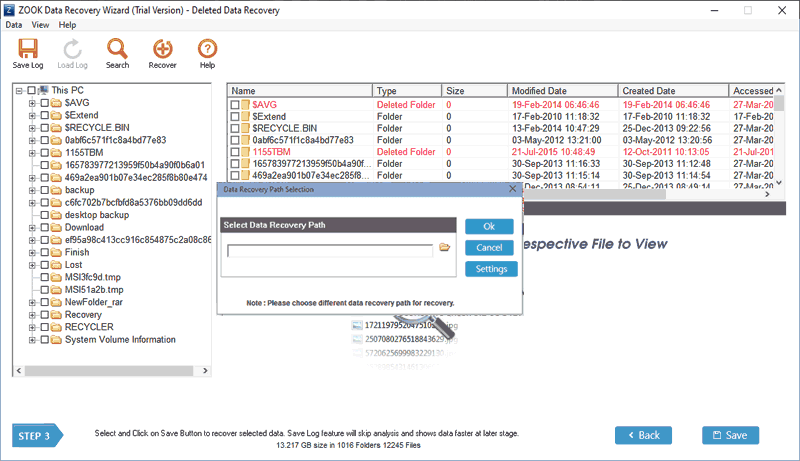The image size is (800, 461).
Task: Check the desktop backup tree checkbox
Action: (45, 215)
